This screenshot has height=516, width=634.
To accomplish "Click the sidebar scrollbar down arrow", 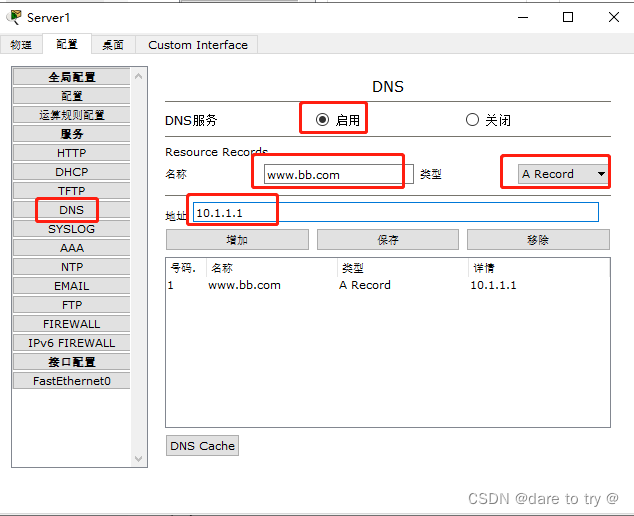I will pyautogui.click(x=139, y=459).
